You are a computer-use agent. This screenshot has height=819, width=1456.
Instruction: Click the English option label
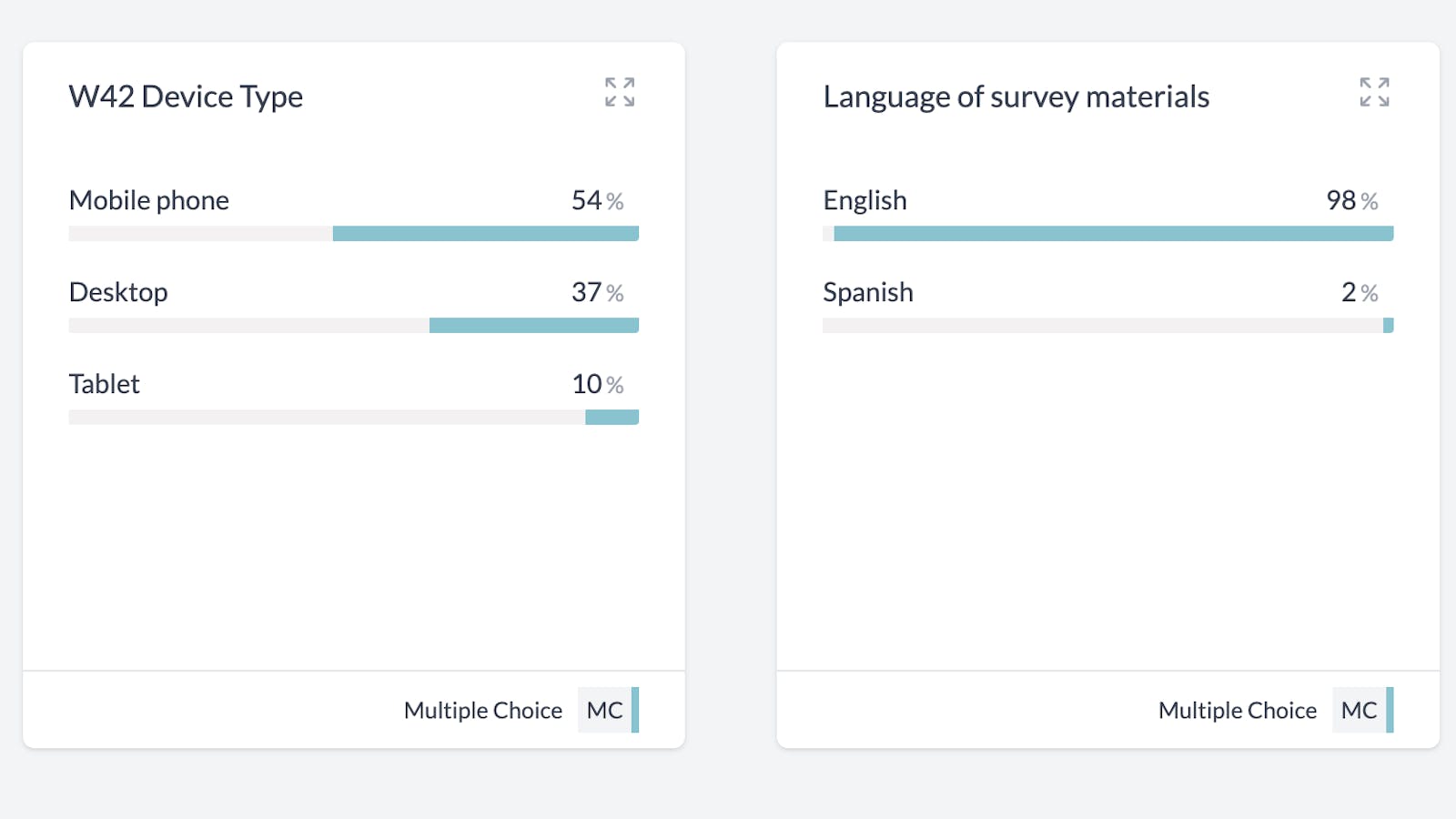coord(864,200)
